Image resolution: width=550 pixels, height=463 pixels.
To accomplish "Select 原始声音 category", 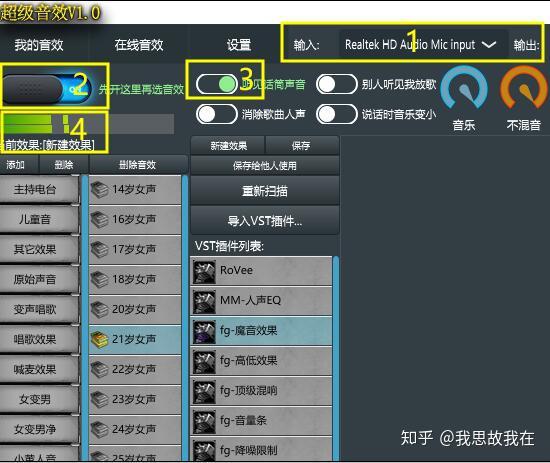I will coord(39,280).
